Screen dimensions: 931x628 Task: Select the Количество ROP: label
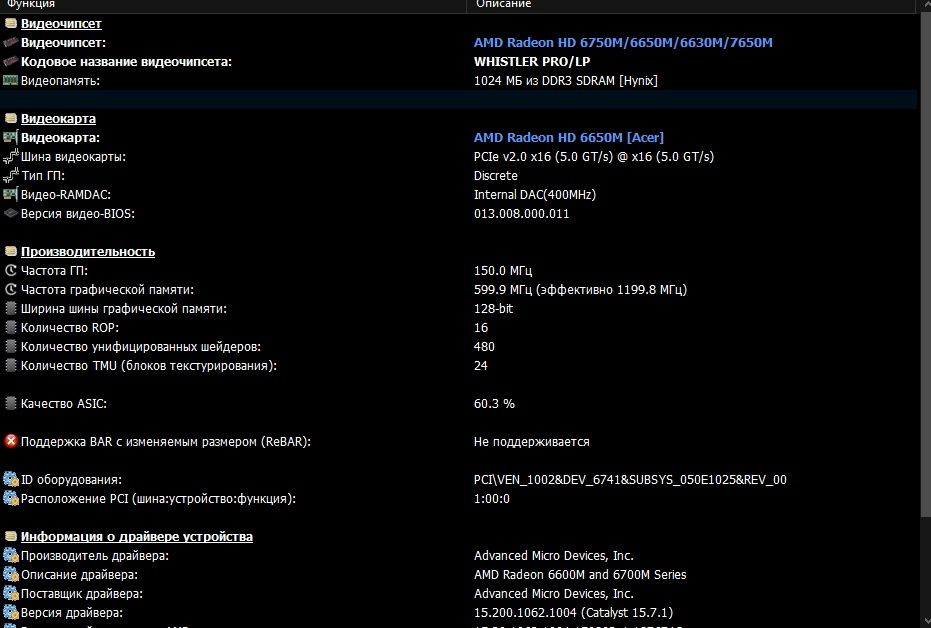point(69,328)
